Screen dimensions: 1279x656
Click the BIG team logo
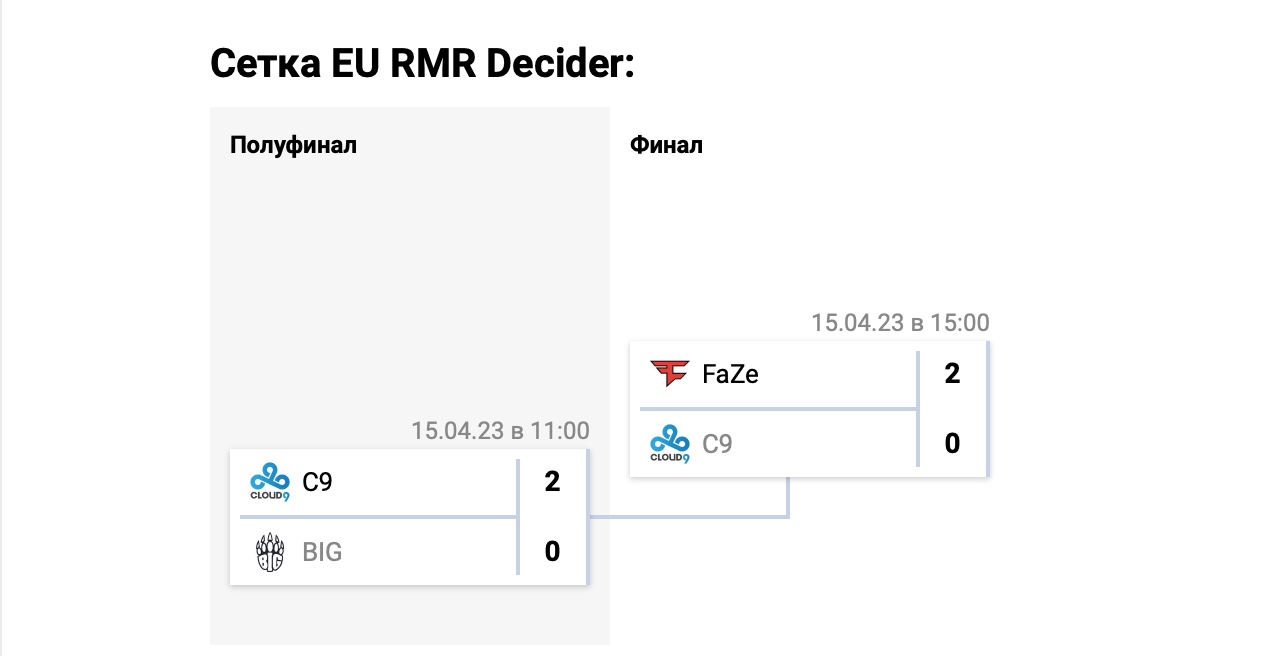click(270, 552)
